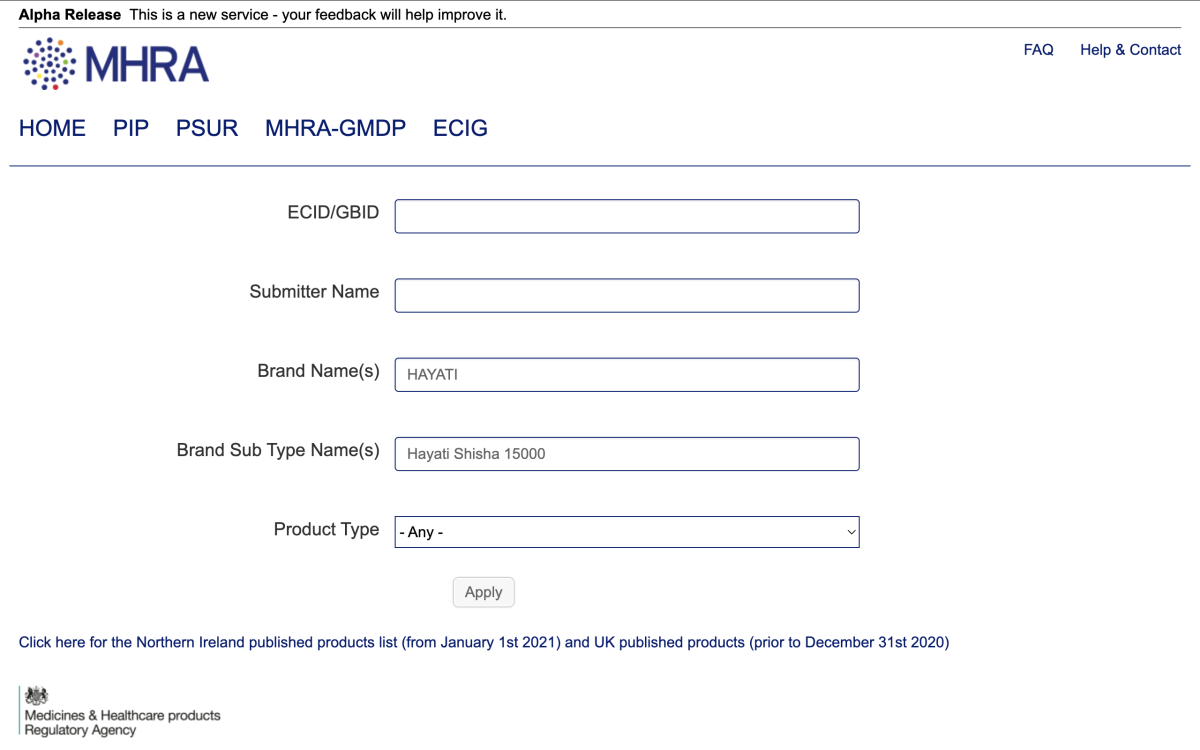
Task: Open the FAQ page
Action: [x=1038, y=50]
